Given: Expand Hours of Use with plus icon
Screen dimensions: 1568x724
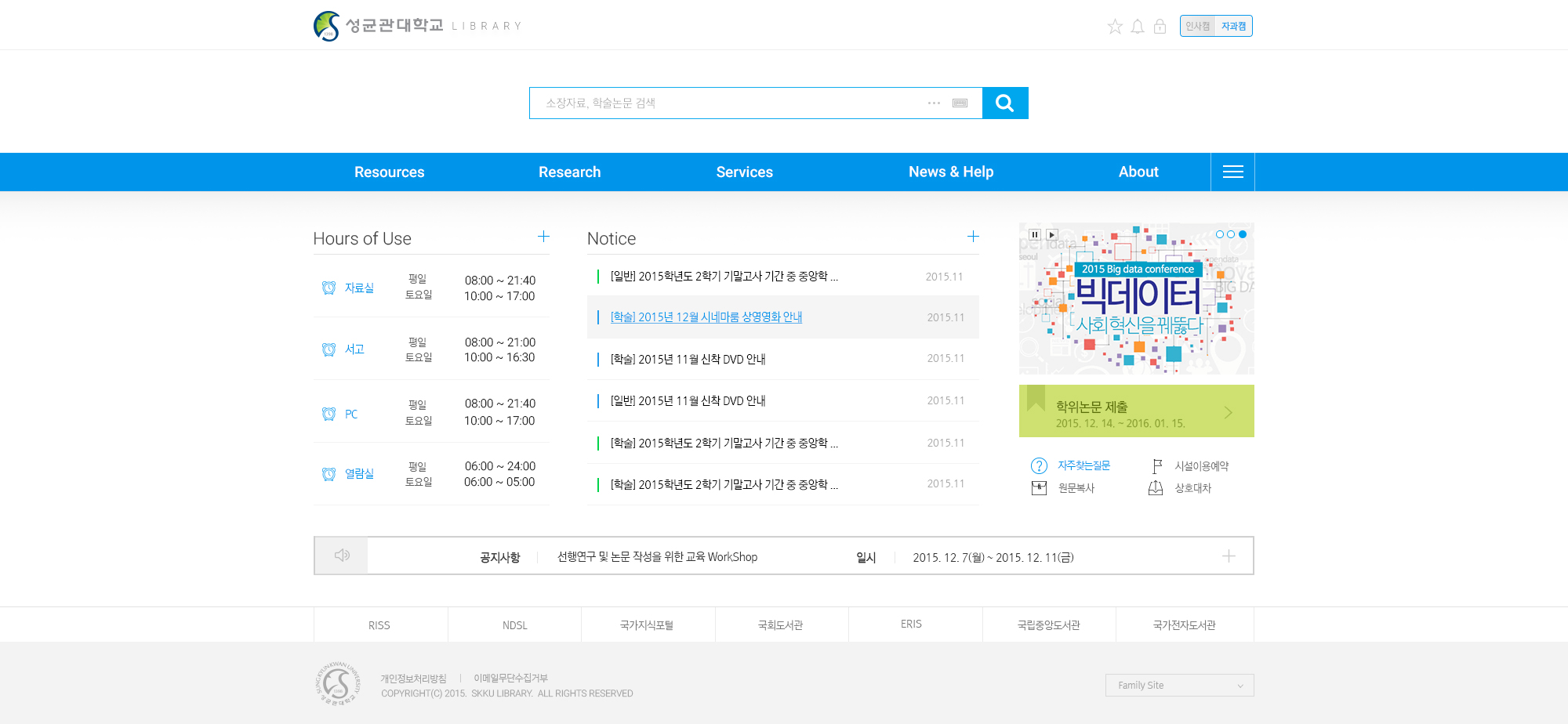Looking at the screenshot, I should tap(543, 237).
